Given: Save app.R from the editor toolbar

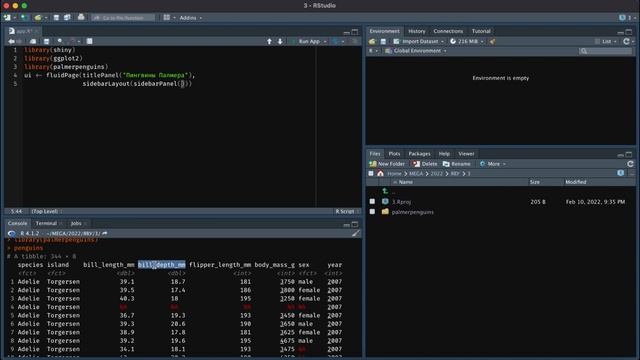Looking at the screenshot, I should pyautogui.click(x=47, y=41).
